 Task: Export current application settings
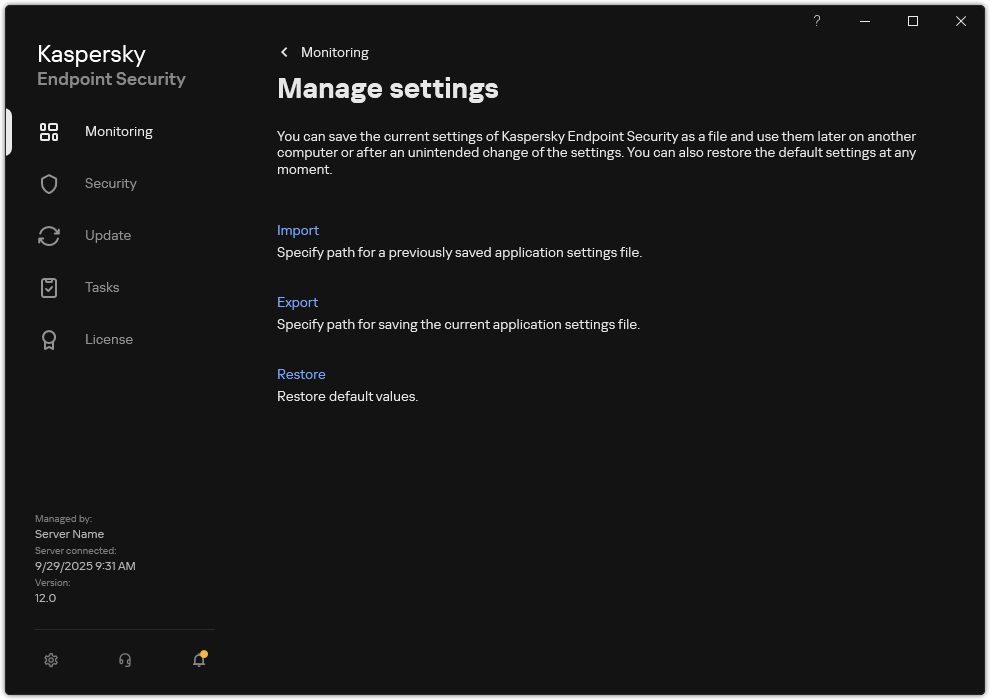[x=297, y=302]
